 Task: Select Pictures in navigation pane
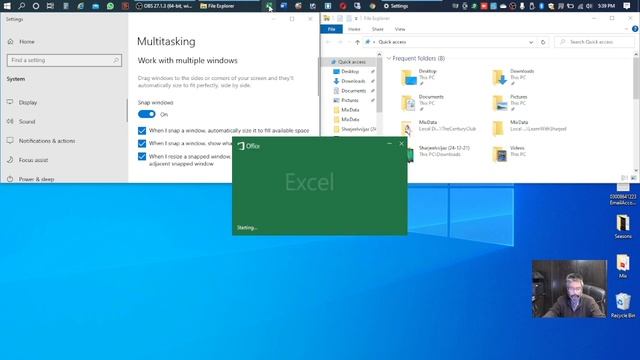(350, 100)
